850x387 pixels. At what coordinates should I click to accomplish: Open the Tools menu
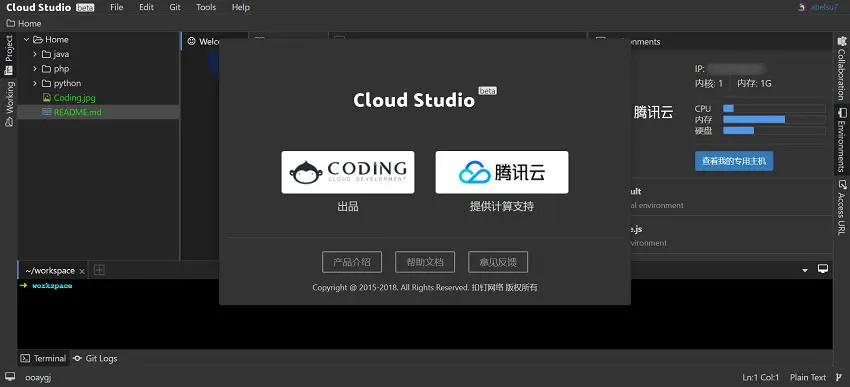click(x=206, y=8)
